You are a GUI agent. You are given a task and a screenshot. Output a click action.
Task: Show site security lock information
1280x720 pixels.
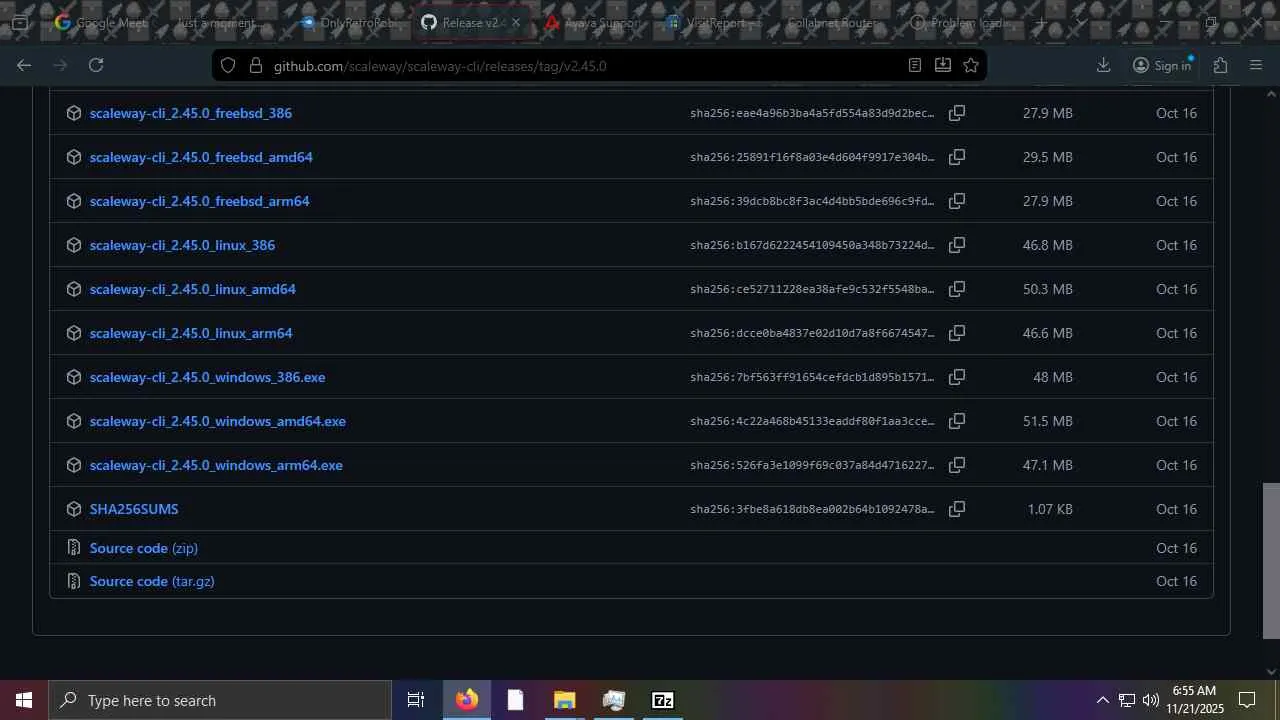(256, 65)
